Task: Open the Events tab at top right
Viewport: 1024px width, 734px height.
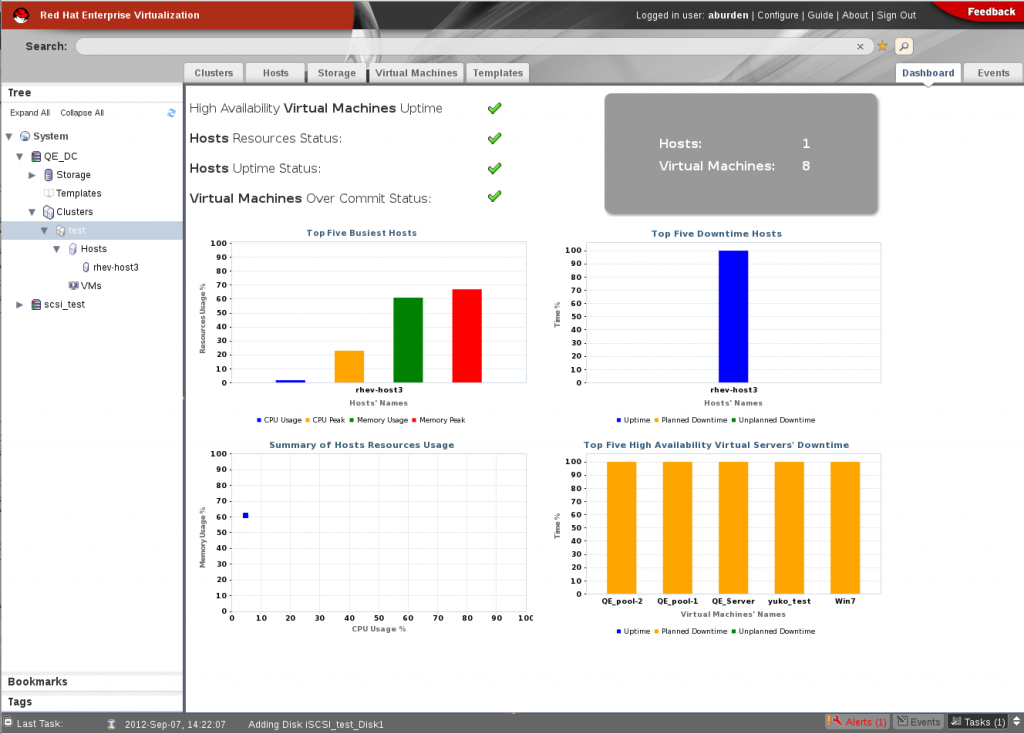Action: [x=993, y=73]
